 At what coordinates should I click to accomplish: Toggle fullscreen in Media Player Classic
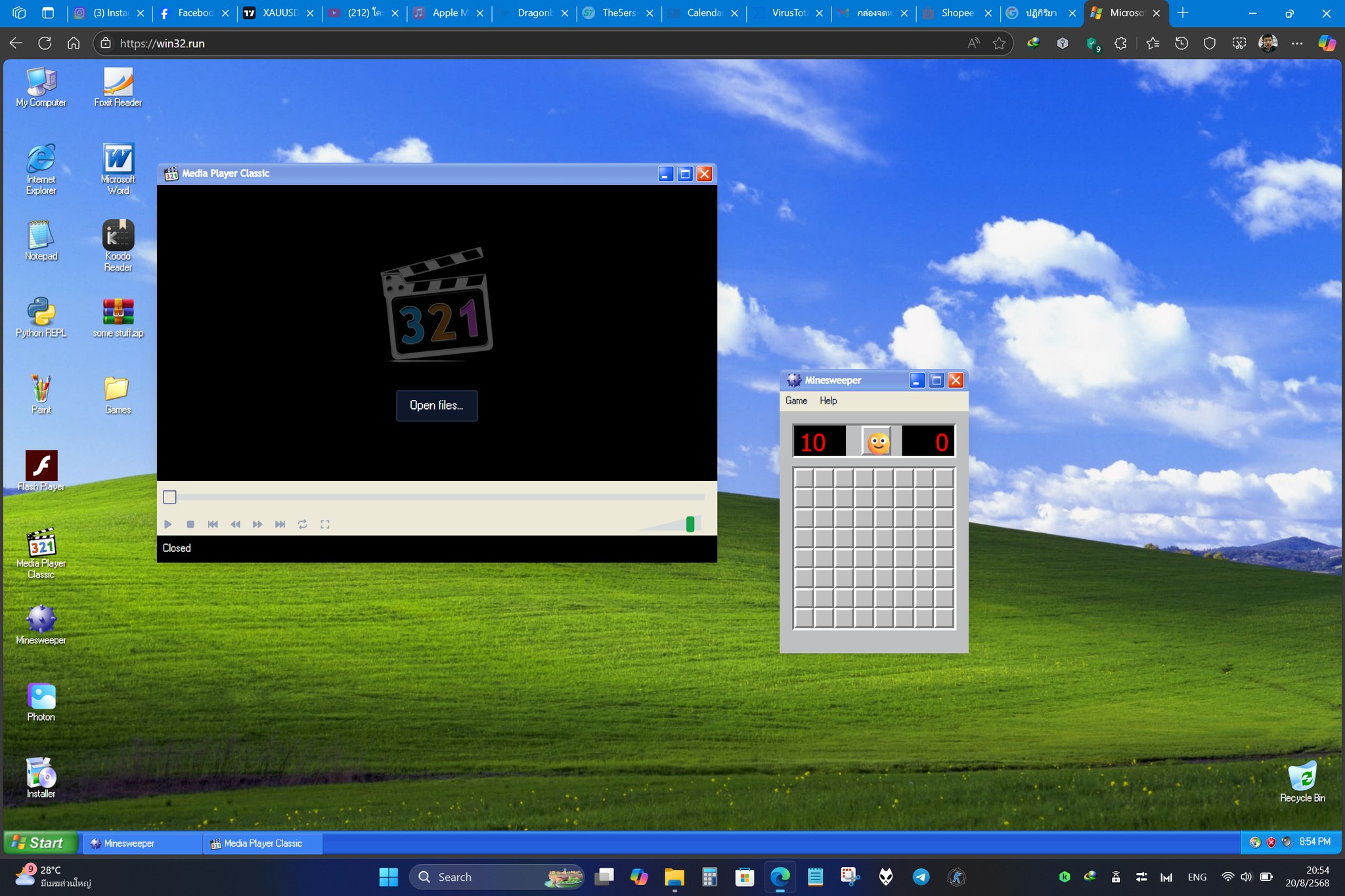325,524
